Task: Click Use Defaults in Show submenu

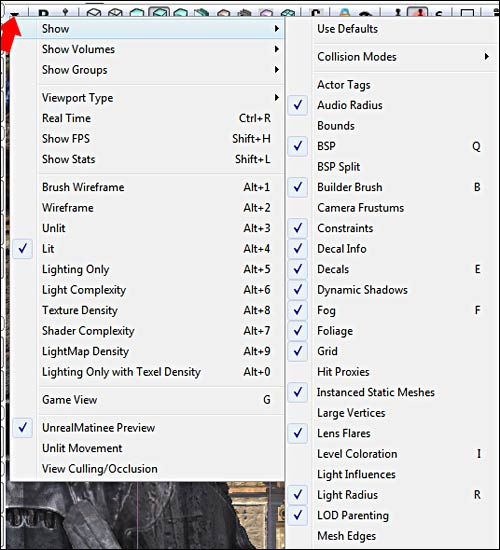Action: pyautogui.click(x=393, y=29)
